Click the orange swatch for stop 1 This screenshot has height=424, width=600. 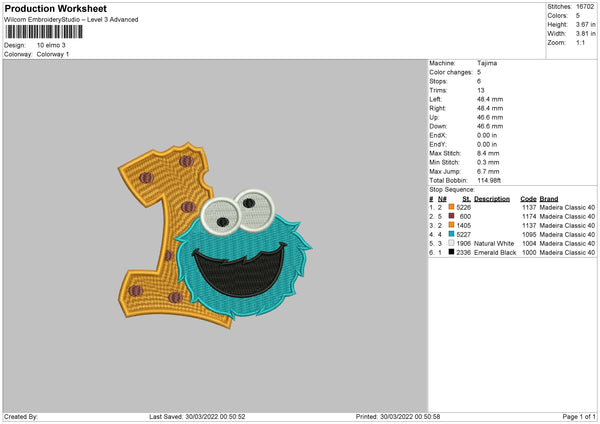point(452,207)
